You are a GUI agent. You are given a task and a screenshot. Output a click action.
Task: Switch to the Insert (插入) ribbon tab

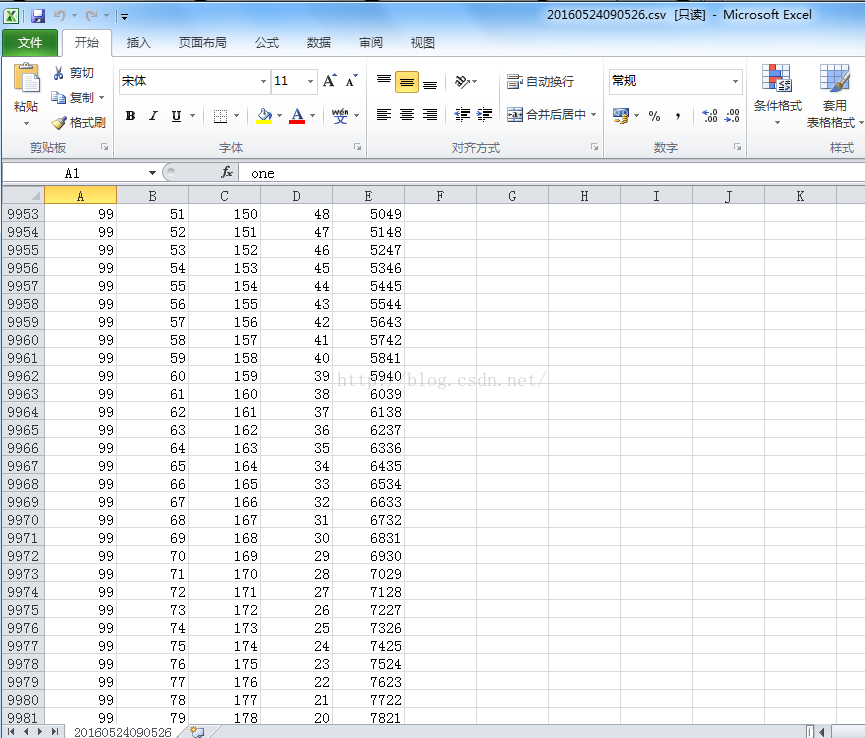(138, 43)
